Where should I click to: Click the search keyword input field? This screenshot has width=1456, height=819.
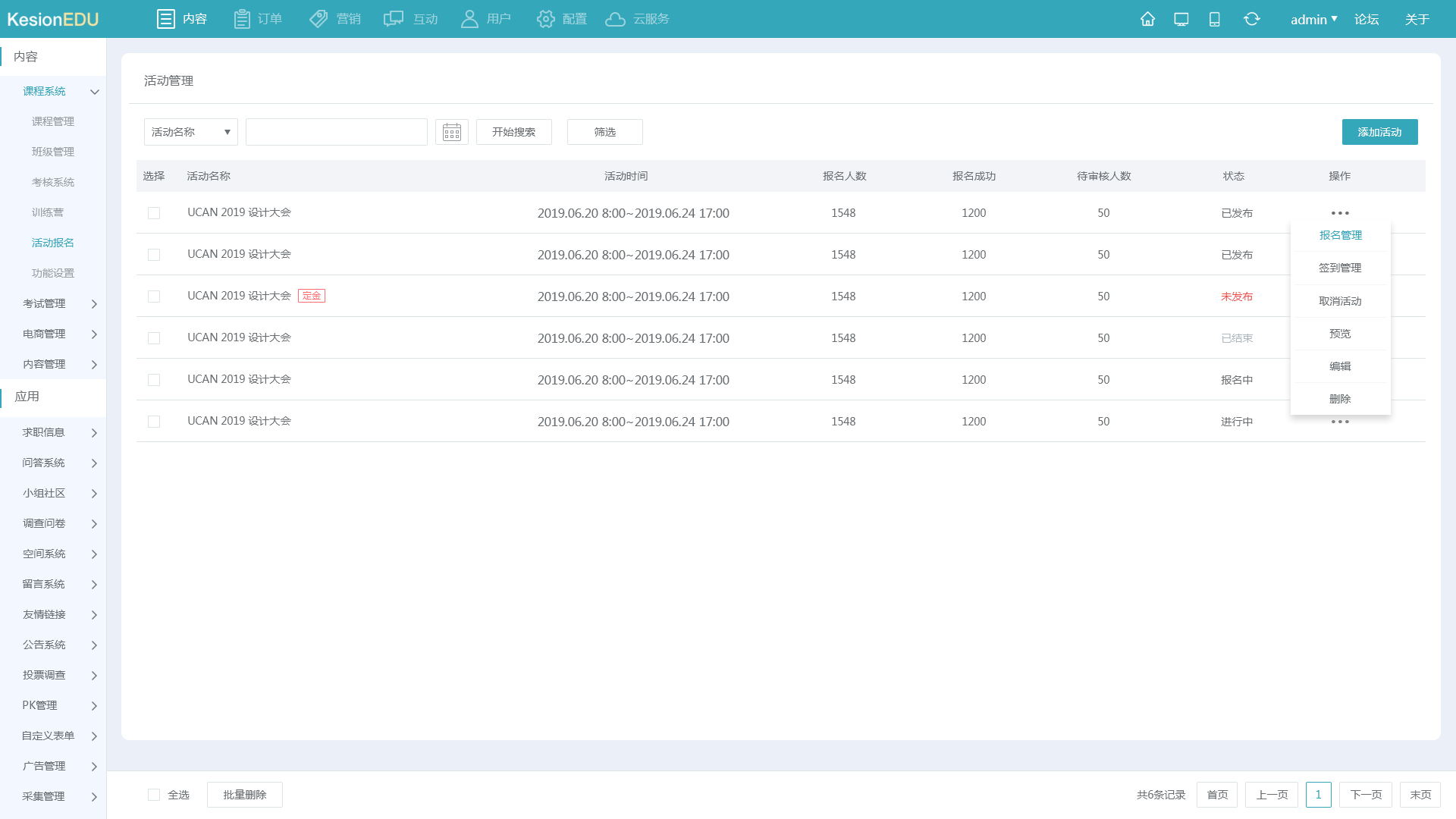pos(336,132)
